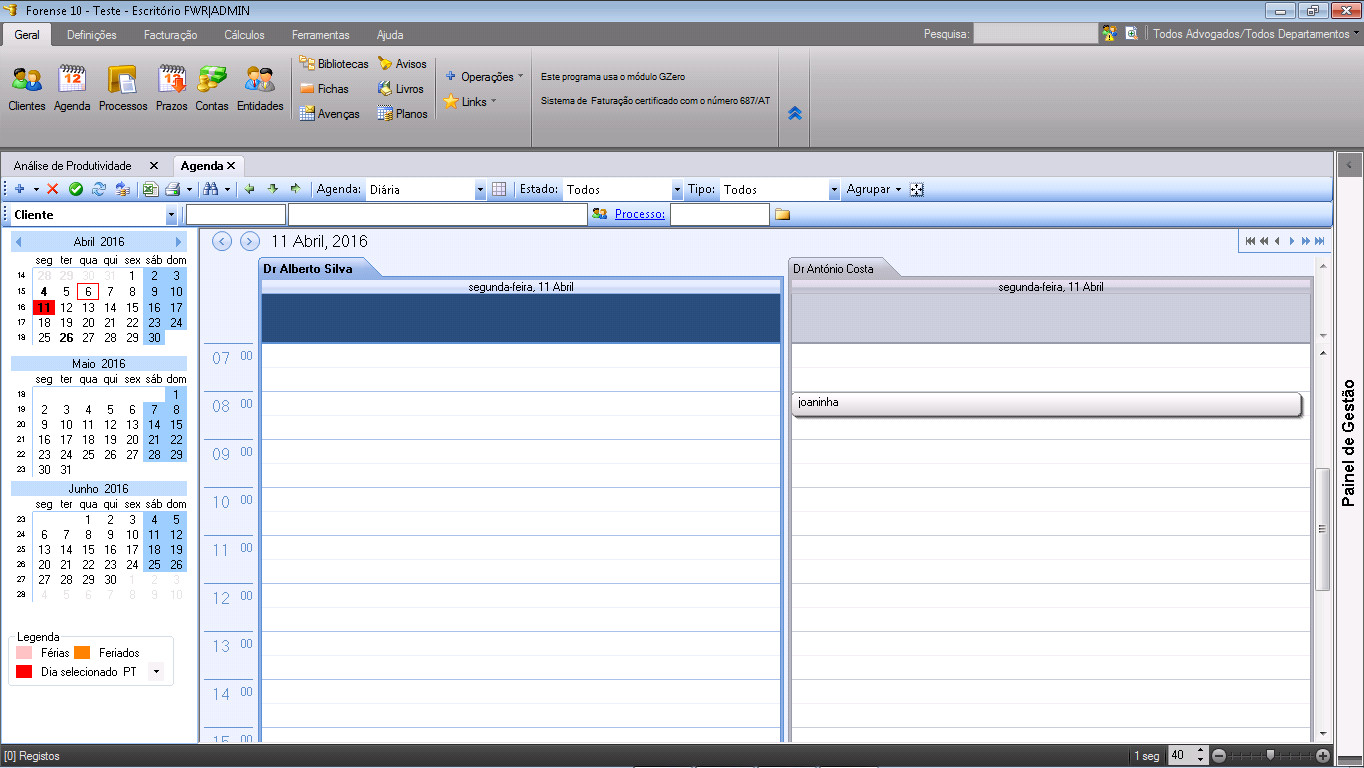Screen dimensions: 1364x768
Task: Click the document search icon near Pesquisa
Action: tap(1132, 33)
